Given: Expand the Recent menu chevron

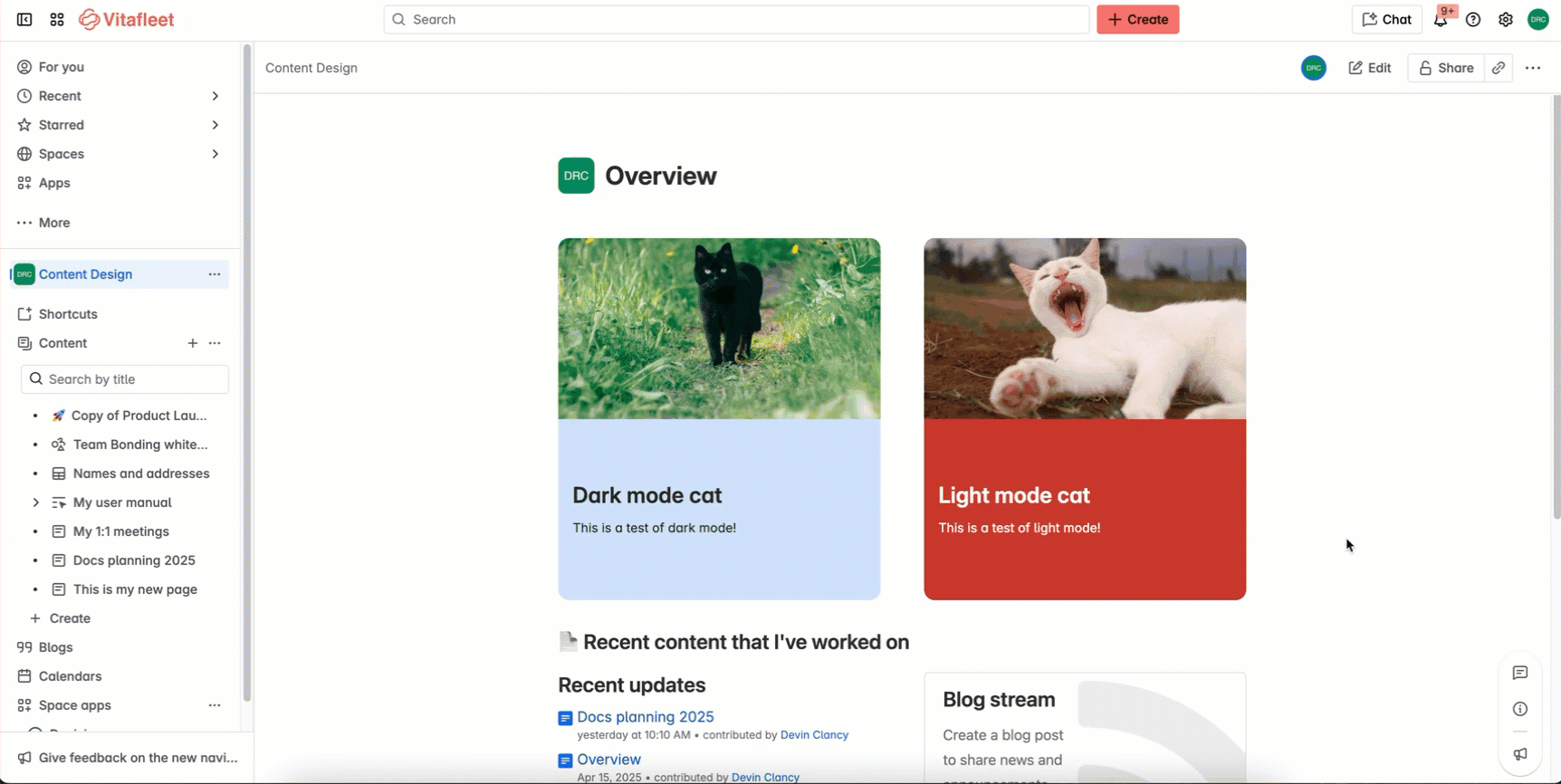Looking at the screenshot, I should (x=215, y=96).
